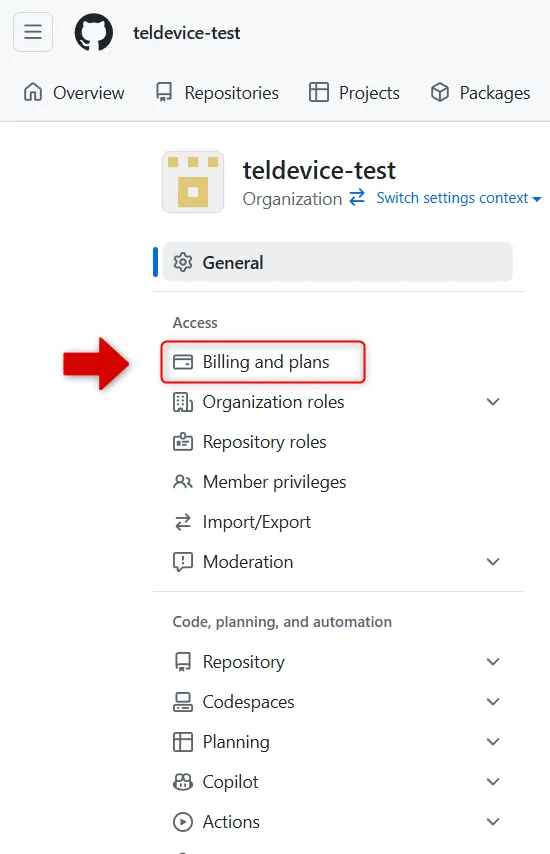Switch to the Projects tab

click(354, 93)
